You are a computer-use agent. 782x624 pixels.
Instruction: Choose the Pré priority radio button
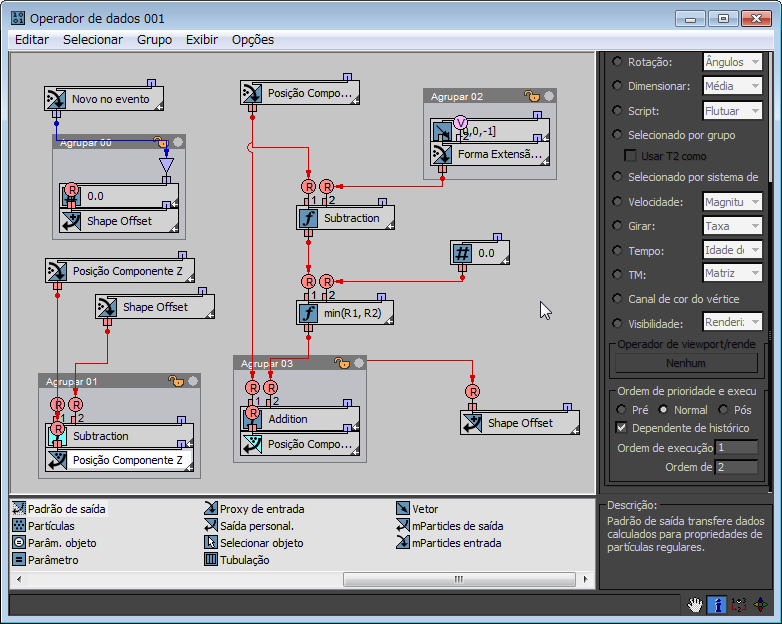(x=621, y=410)
